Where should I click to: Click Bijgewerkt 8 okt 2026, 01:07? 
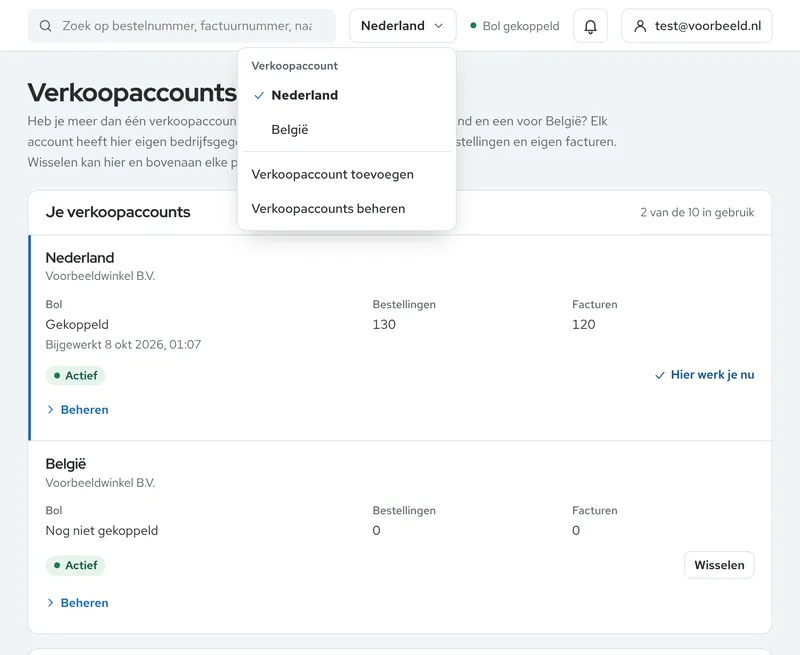(x=123, y=345)
